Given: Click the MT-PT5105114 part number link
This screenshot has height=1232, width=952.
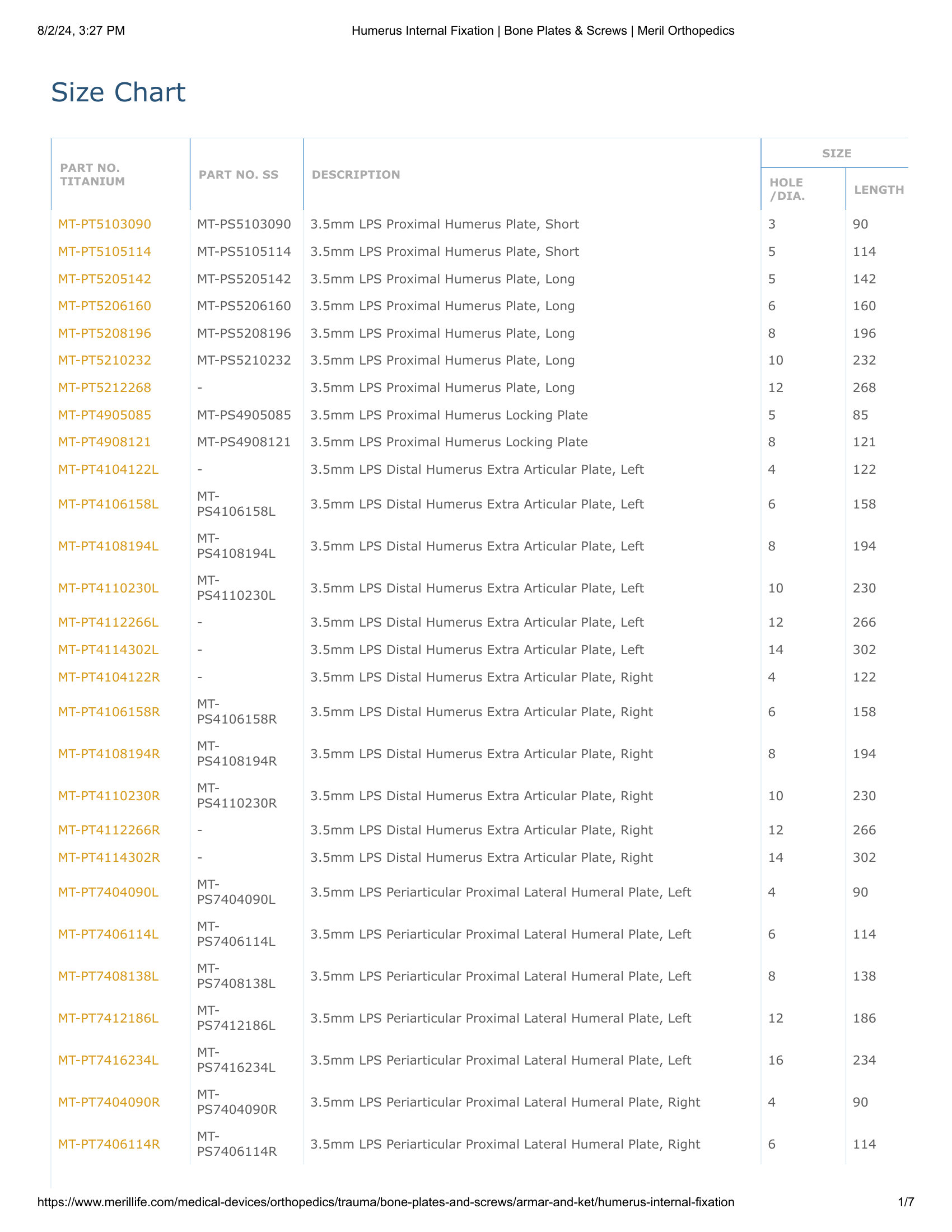Looking at the screenshot, I should pyautogui.click(x=104, y=251).
